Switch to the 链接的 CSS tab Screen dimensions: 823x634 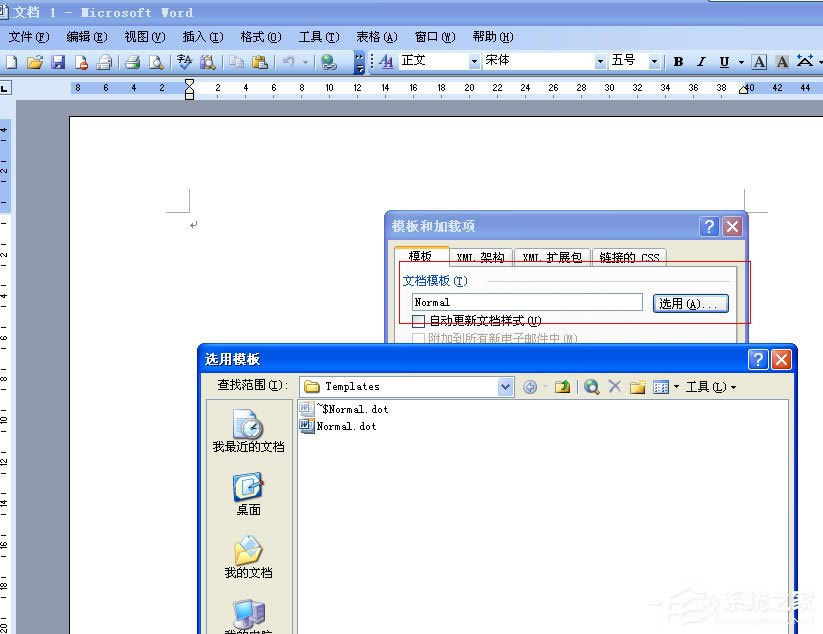629,257
